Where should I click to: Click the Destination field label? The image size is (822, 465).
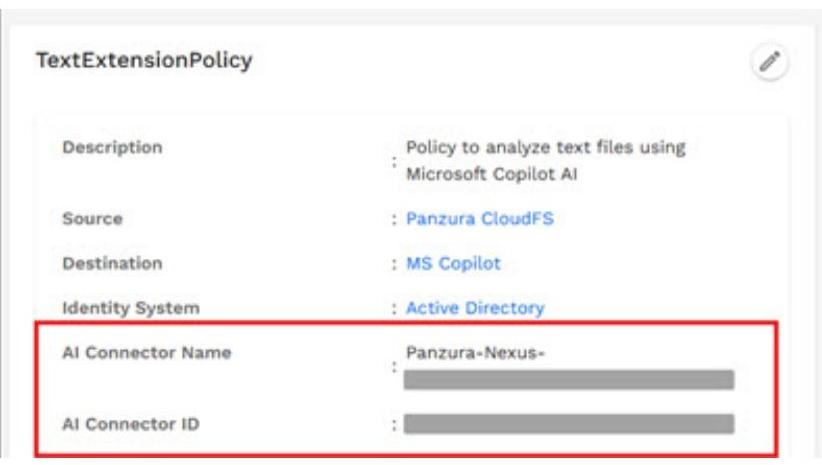pyautogui.click(x=112, y=263)
